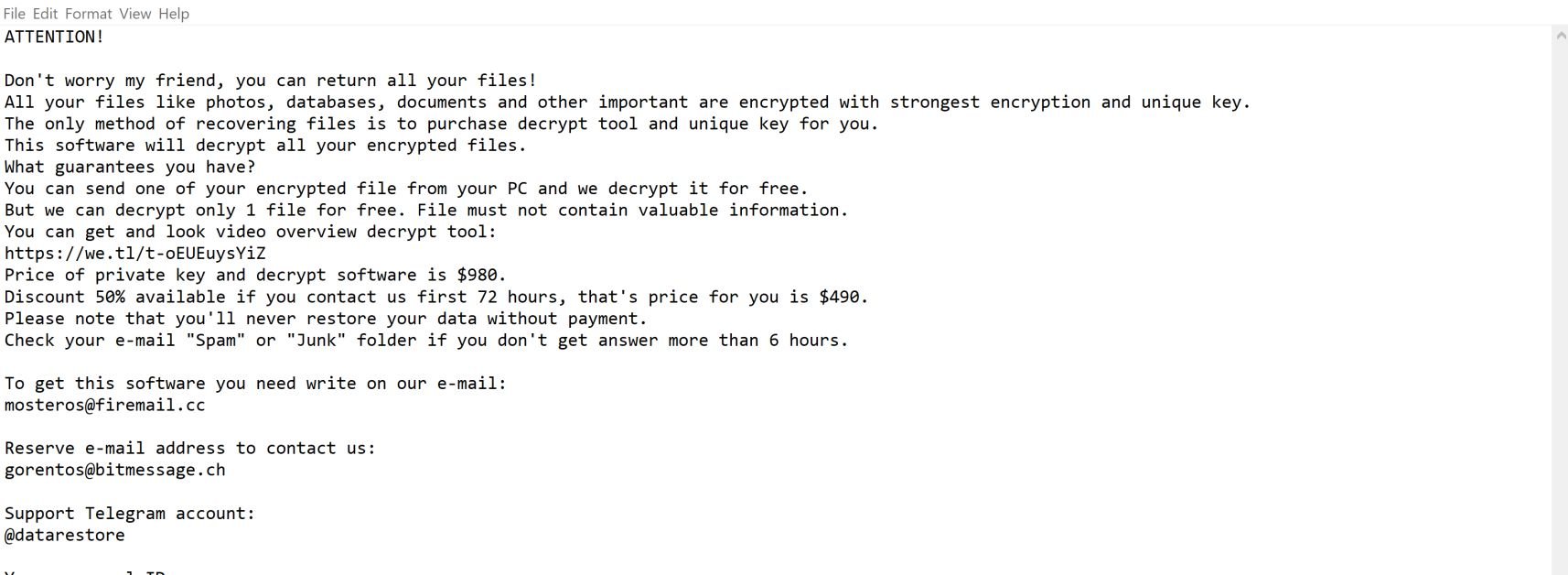Open the Format menu
Image resolution: width=1568 pixels, height=575 pixels.
coord(89,14)
